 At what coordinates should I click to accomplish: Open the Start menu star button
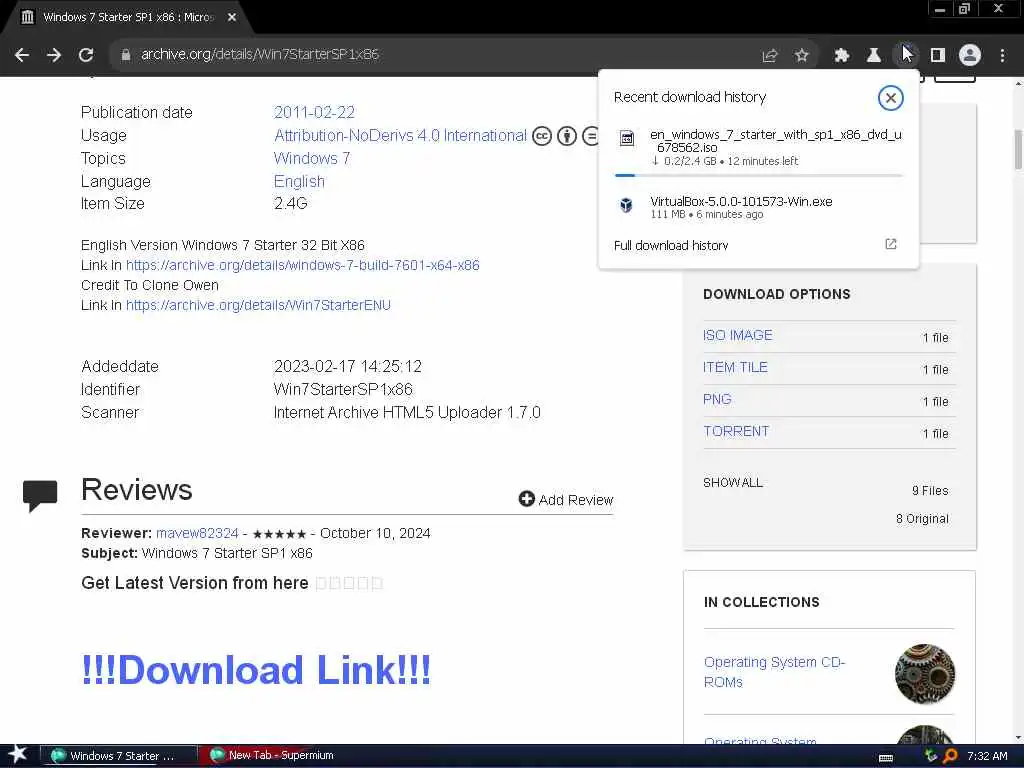[18, 754]
